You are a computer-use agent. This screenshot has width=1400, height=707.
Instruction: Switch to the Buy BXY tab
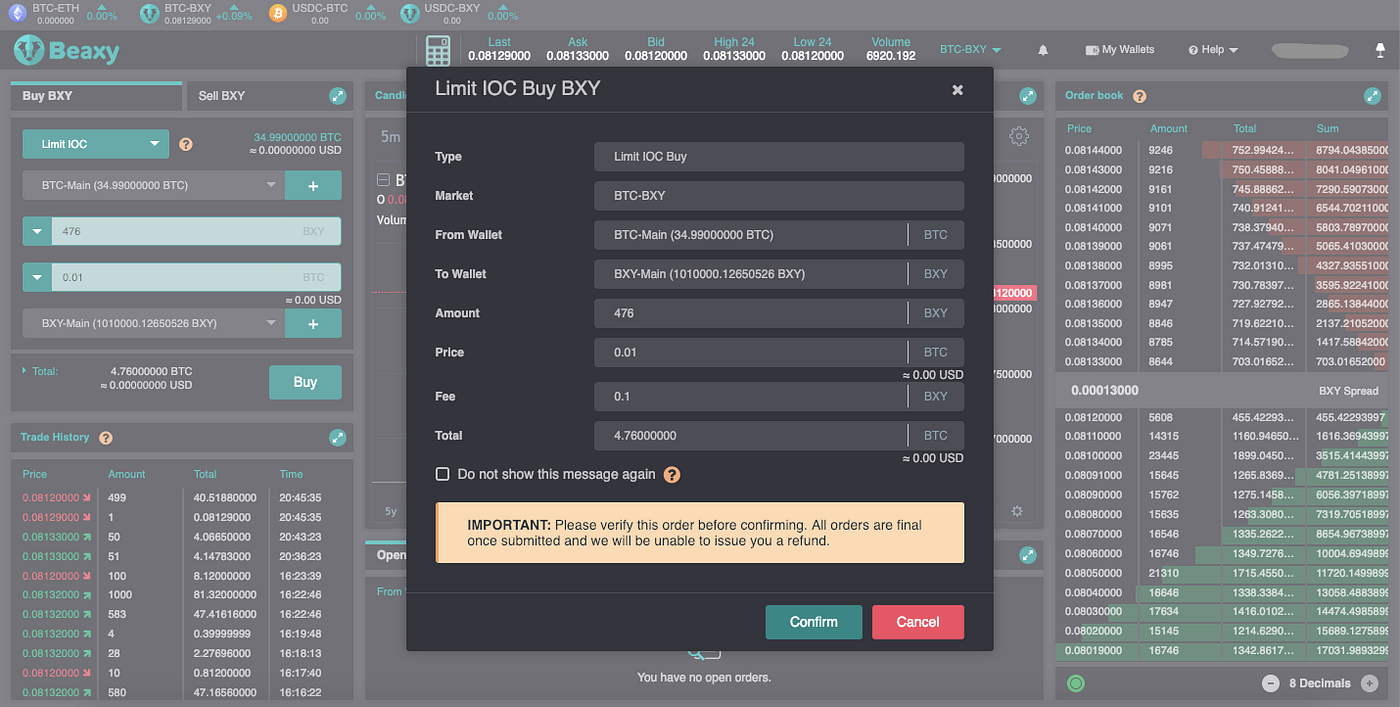coord(96,96)
